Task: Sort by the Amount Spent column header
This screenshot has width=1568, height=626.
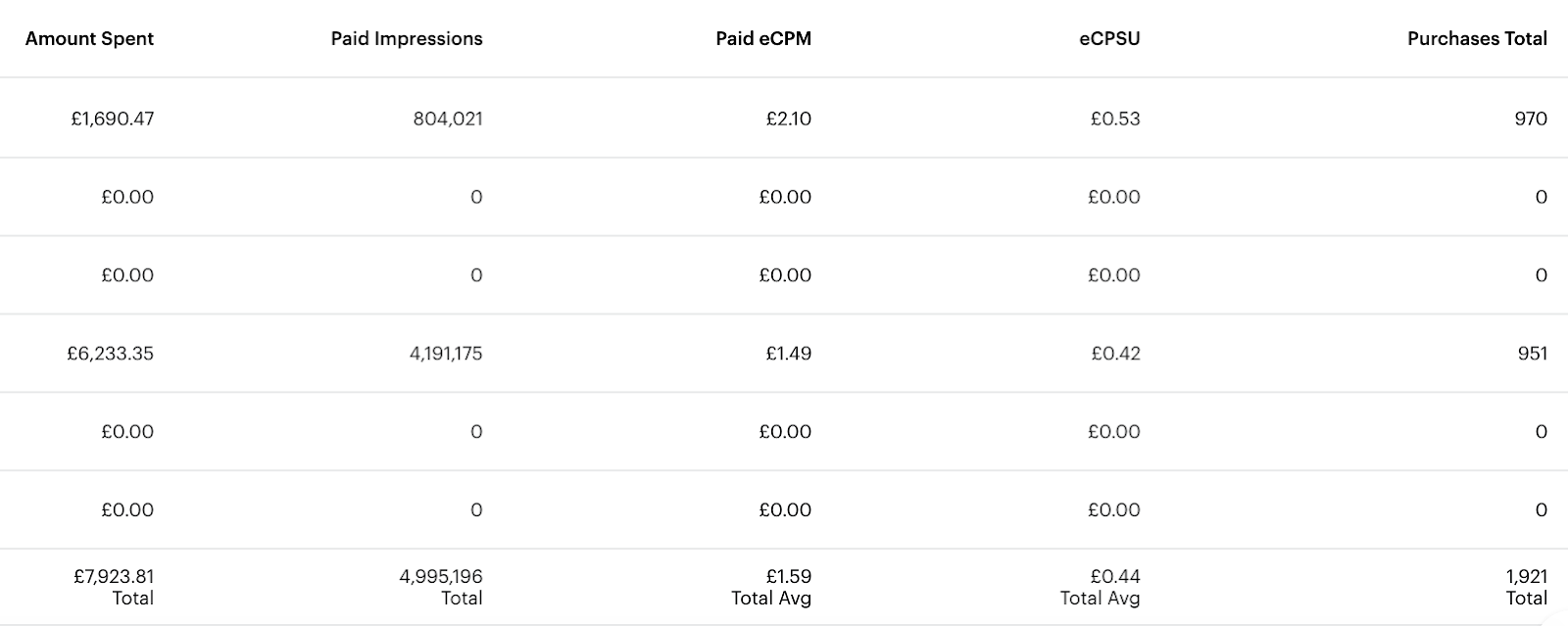Action: [x=89, y=39]
